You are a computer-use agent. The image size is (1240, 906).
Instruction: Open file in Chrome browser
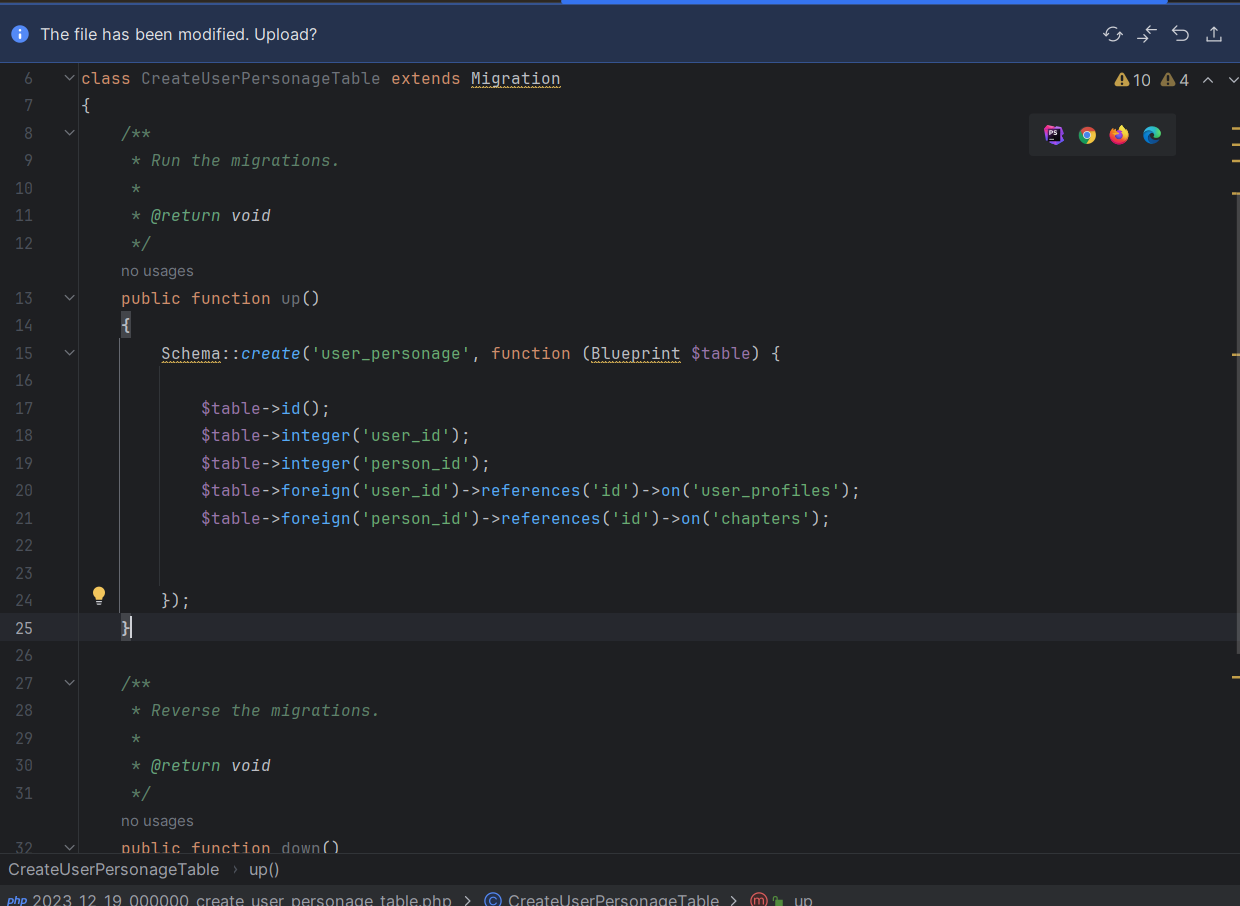pyautogui.click(x=1087, y=135)
